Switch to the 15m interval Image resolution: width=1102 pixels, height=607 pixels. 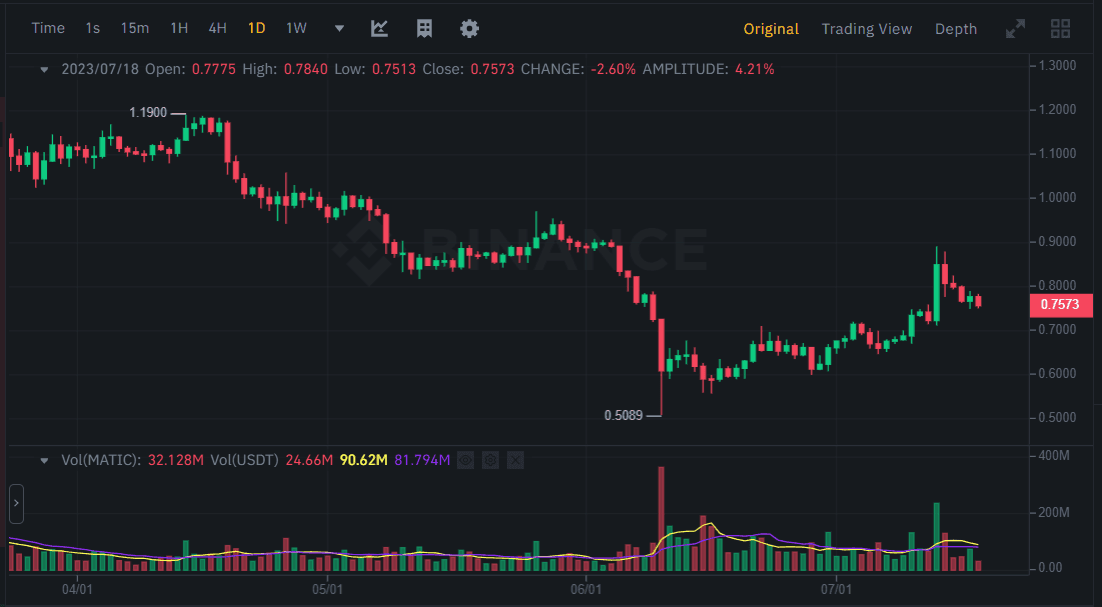pos(134,28)
